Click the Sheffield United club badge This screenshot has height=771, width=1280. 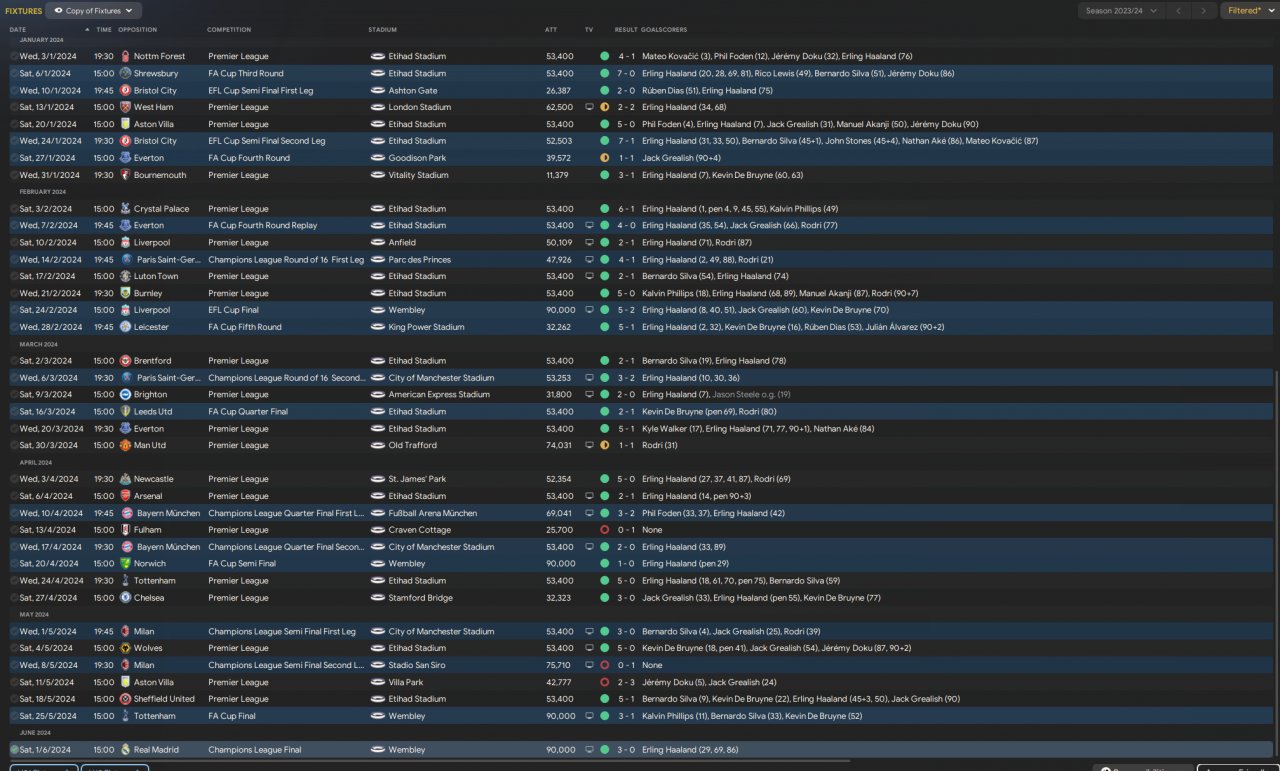point(125,699)
